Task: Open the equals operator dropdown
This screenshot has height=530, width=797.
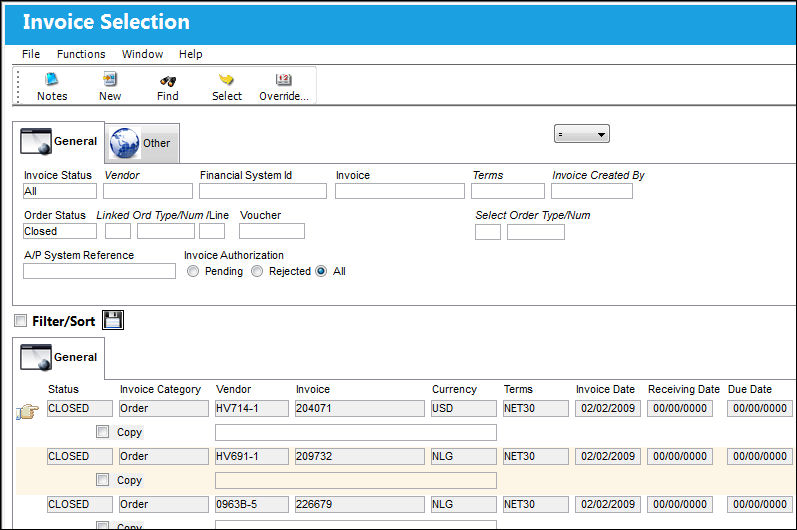Action: point(581,134)
